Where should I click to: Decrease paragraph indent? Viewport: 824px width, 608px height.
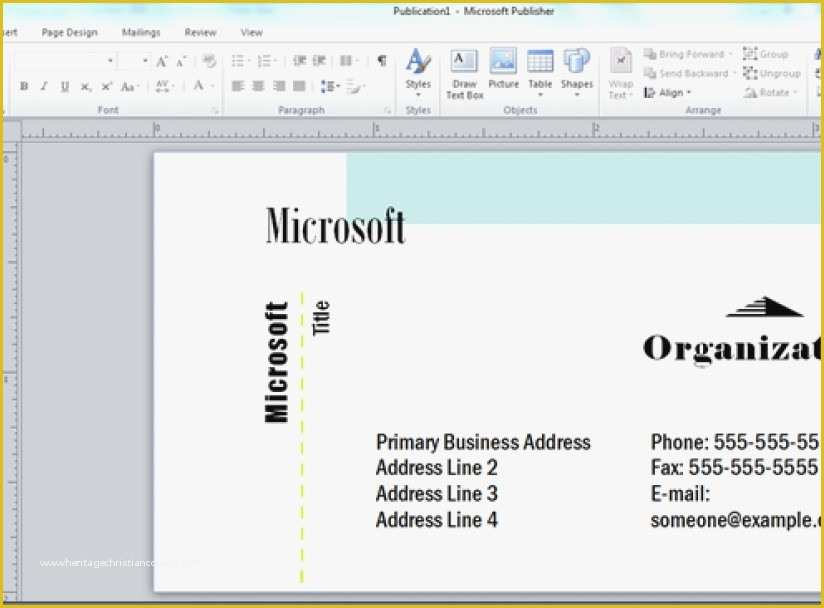pos(300,61)
